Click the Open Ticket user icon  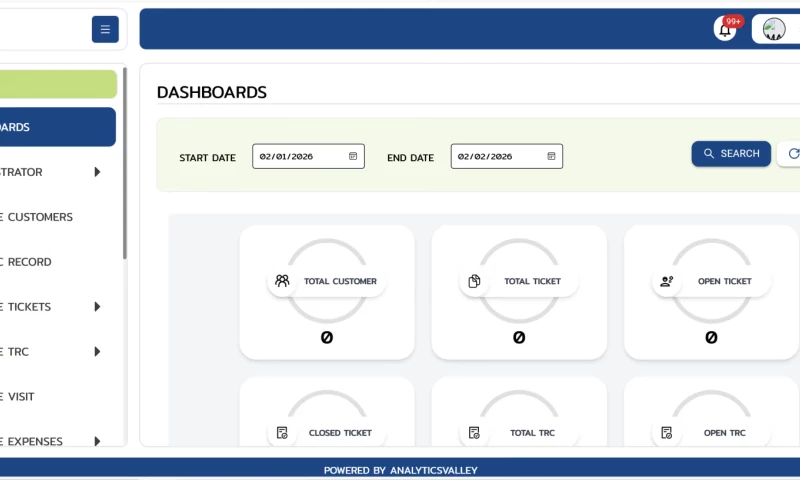click(666, 281)
